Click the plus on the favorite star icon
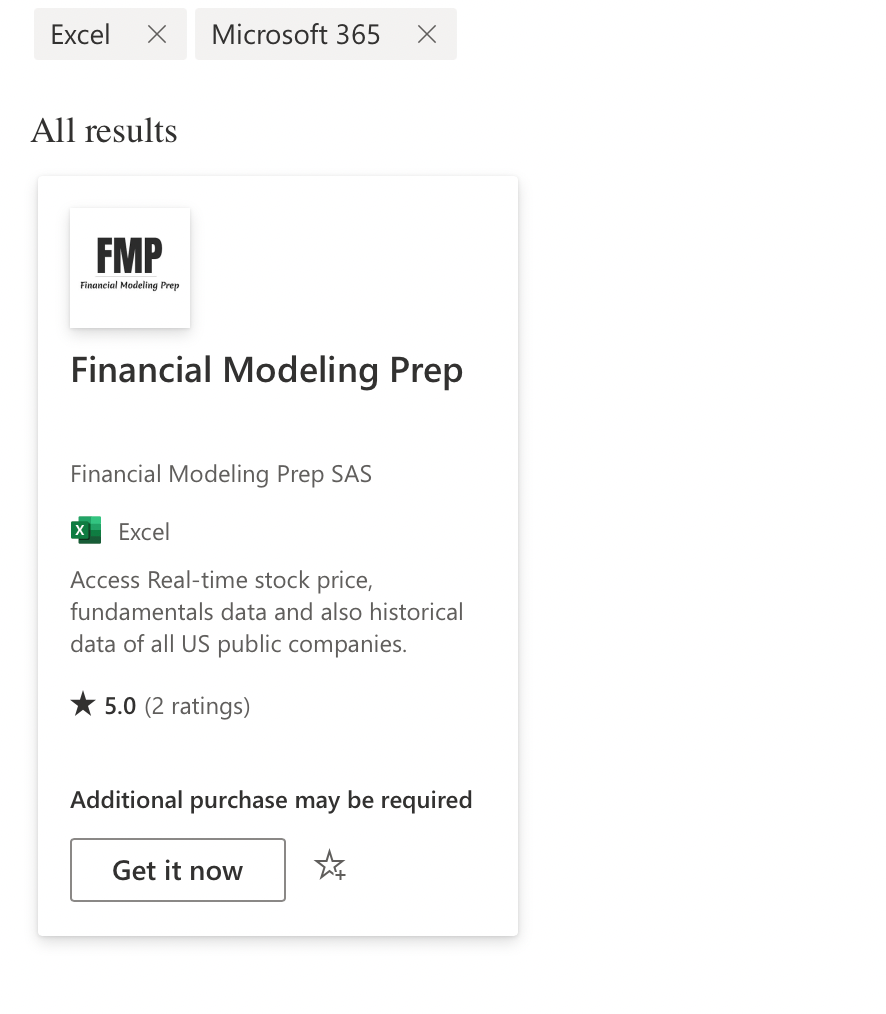886x1014 pixels. [340, 876]
